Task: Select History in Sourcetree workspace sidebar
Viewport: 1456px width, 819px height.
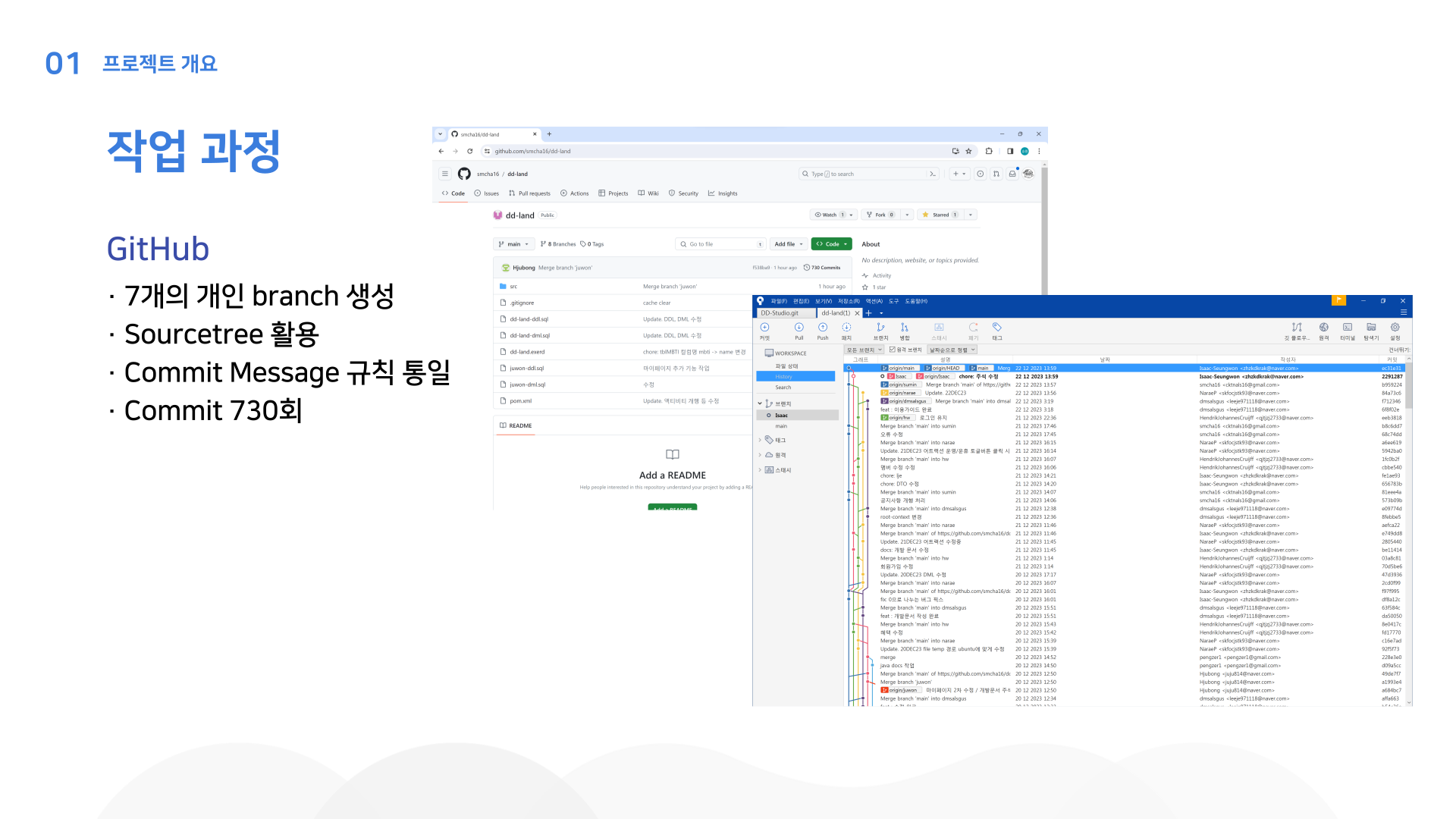Action: coord(795,376)
